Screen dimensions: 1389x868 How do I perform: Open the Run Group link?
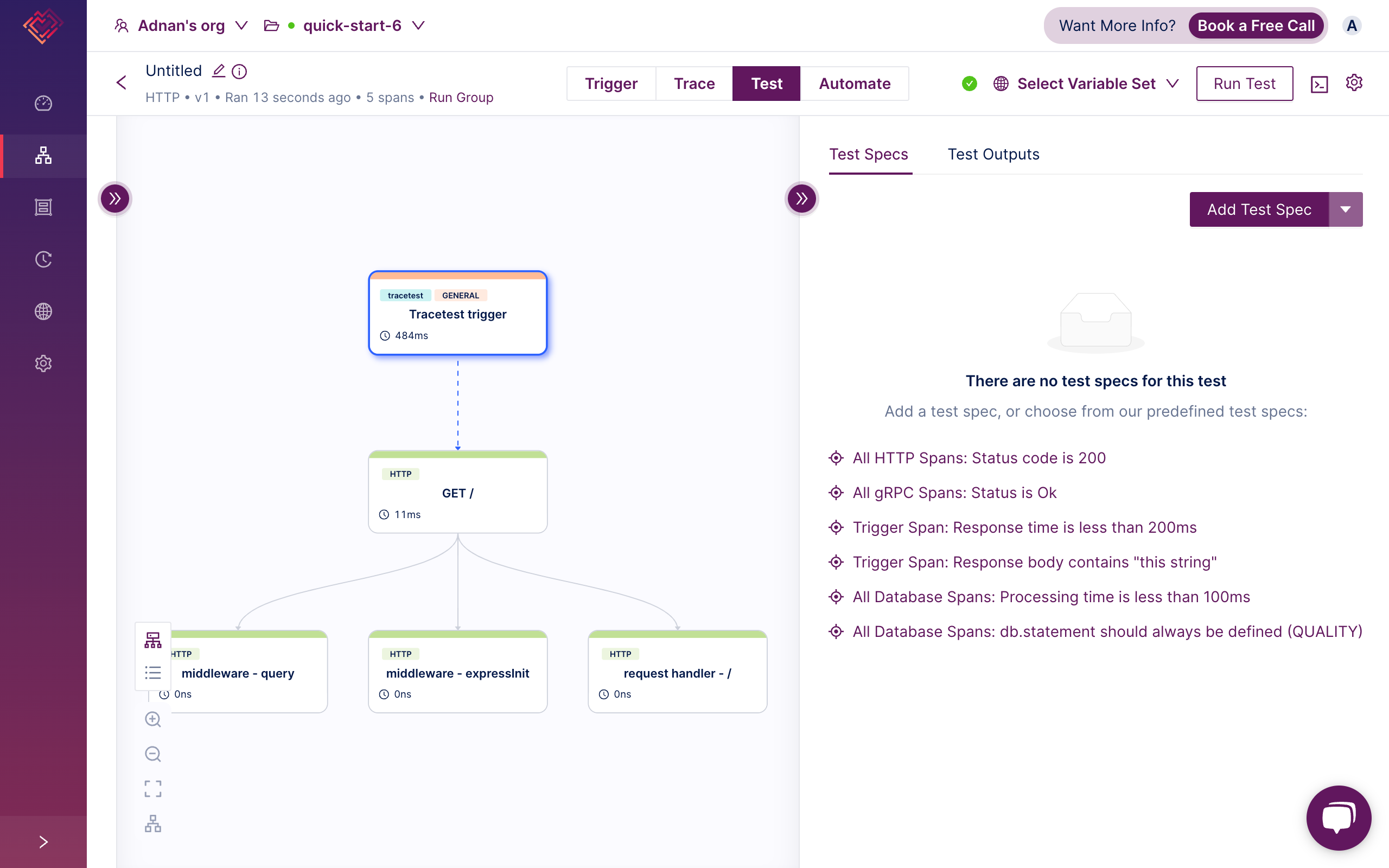461,98
